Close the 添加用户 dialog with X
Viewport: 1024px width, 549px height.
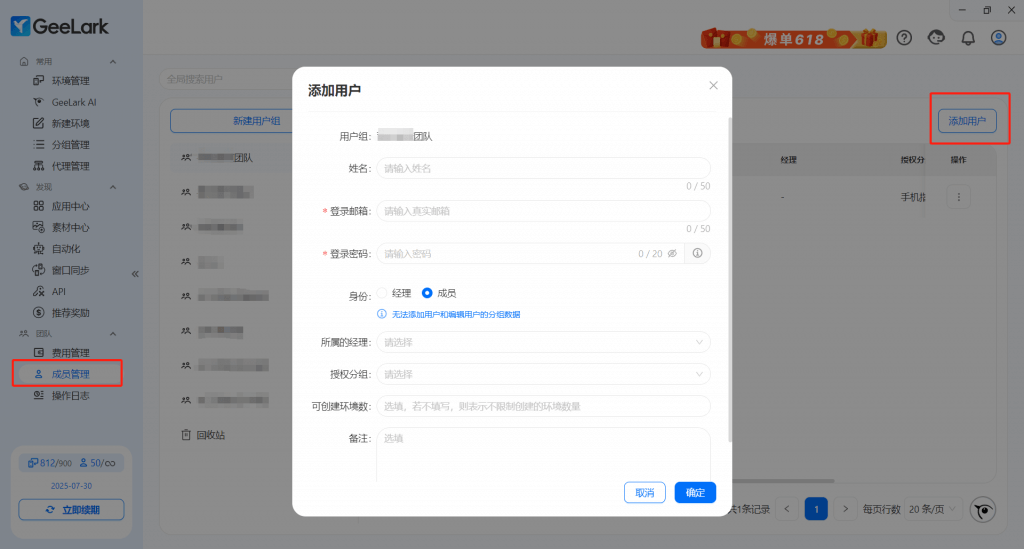tap(713, 86)
